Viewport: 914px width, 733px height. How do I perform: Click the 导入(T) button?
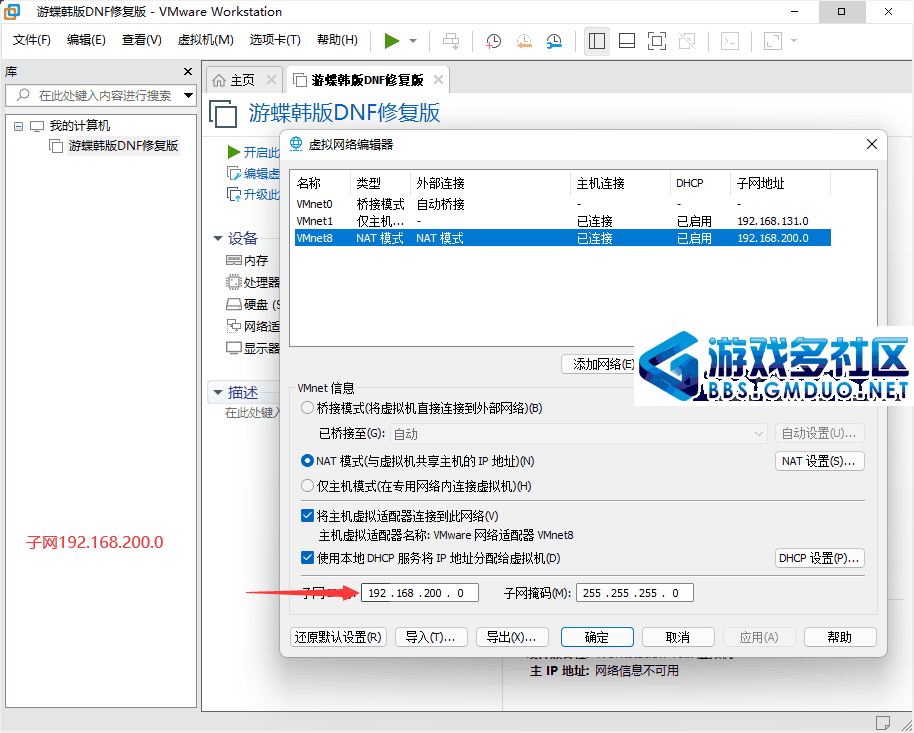[431, 637]
